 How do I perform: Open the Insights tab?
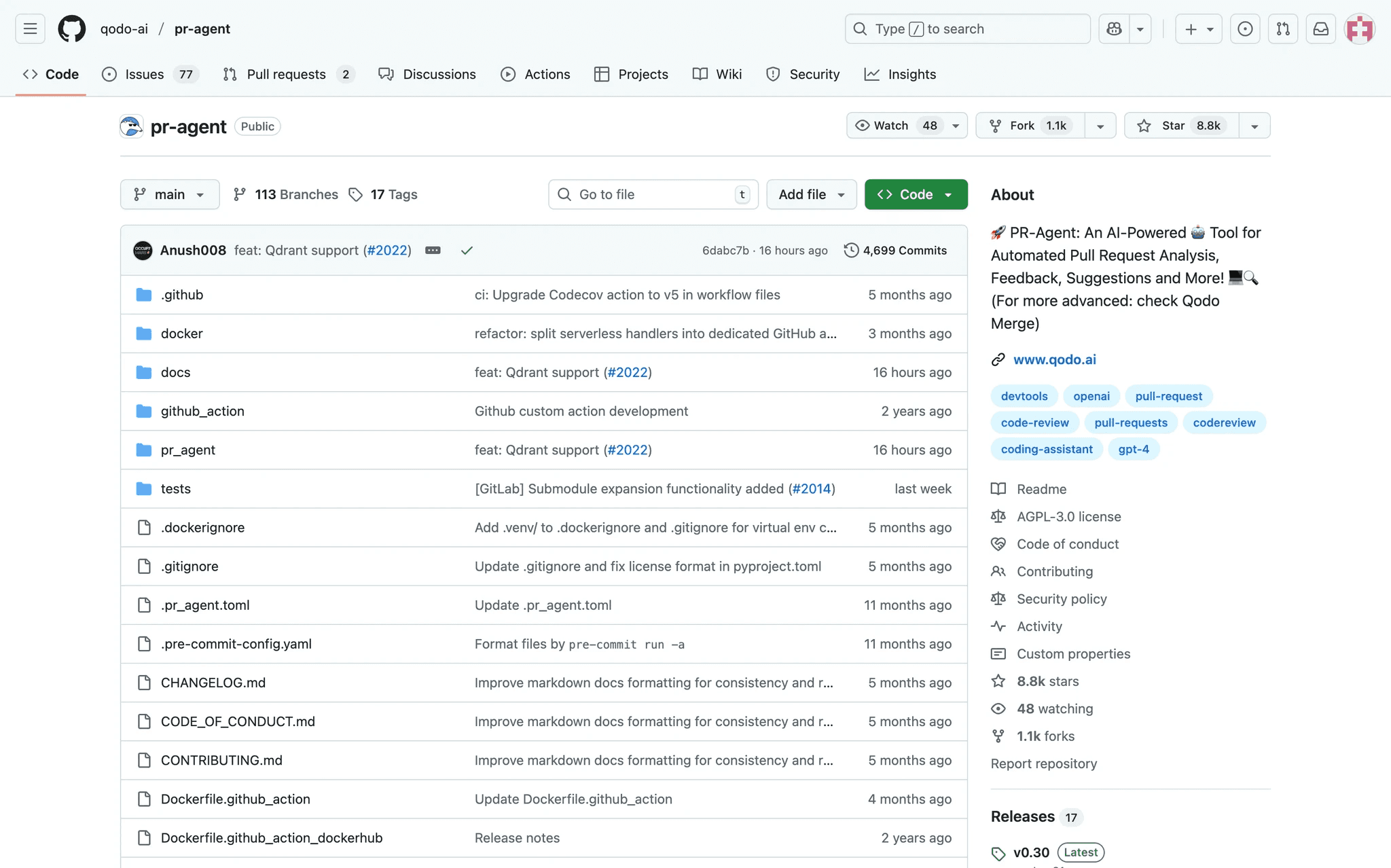(900, 74)
